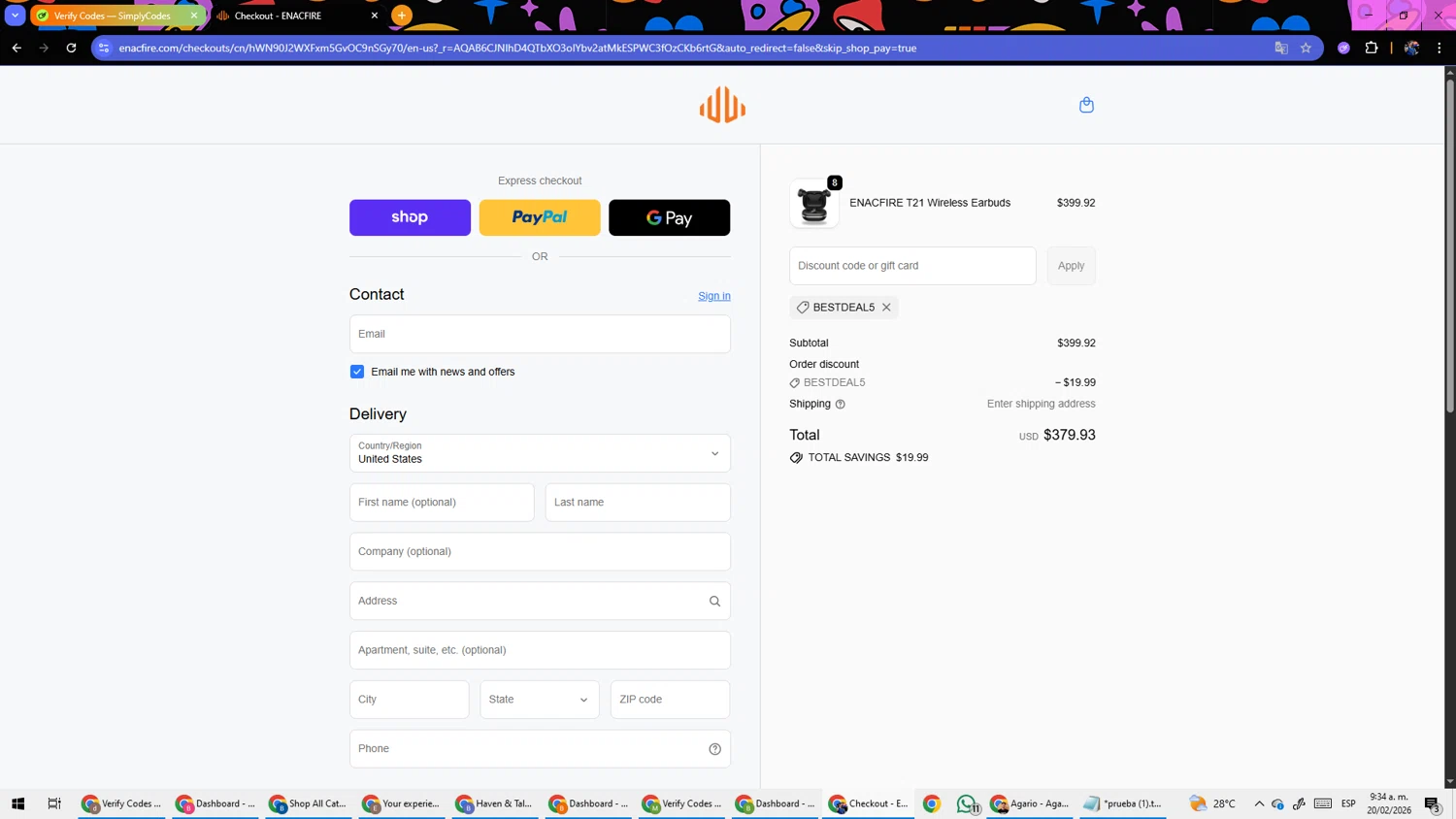Open the State dropdown

pos(540,700)
